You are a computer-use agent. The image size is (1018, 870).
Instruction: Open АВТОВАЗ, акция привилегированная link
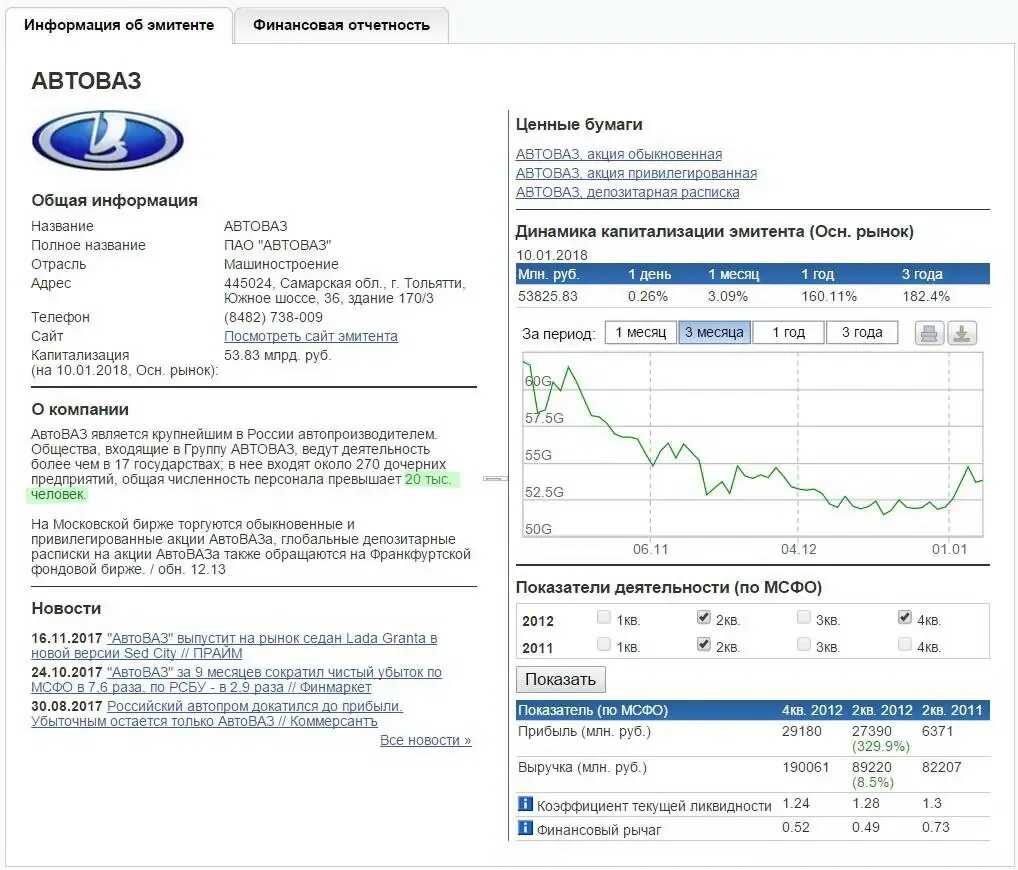tap(636, 173)
